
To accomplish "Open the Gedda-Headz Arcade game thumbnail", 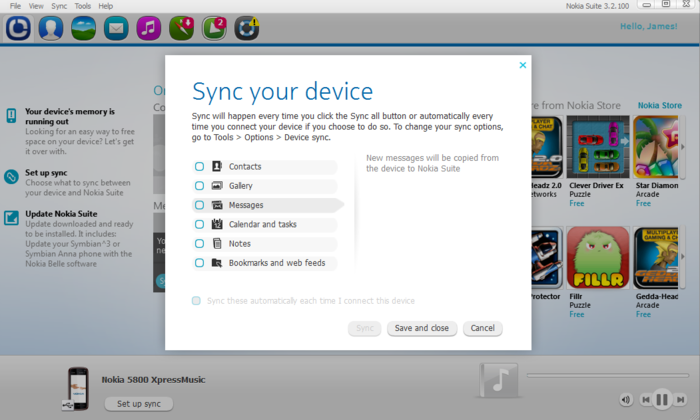I will 655,258.
